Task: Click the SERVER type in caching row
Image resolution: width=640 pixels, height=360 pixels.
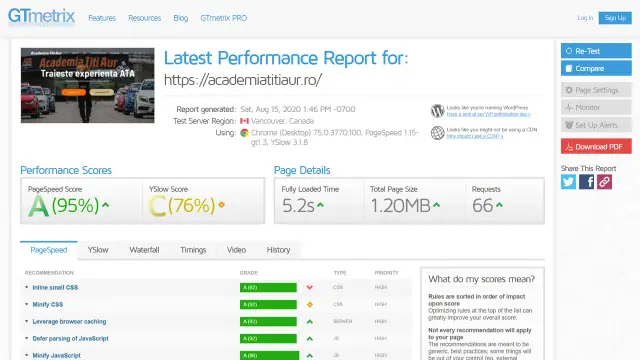Action: (x=342, y=322)
